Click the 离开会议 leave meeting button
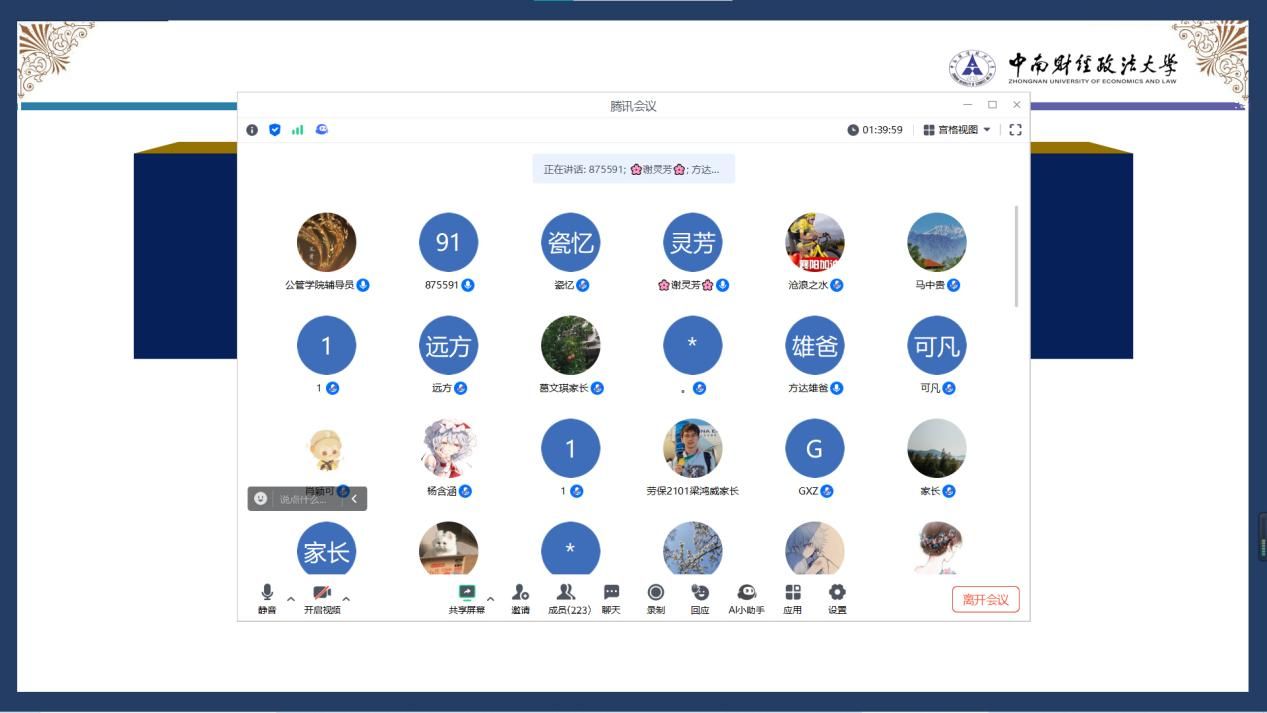The height and width of the screenshot is (713, 1267). pos(985,599)
